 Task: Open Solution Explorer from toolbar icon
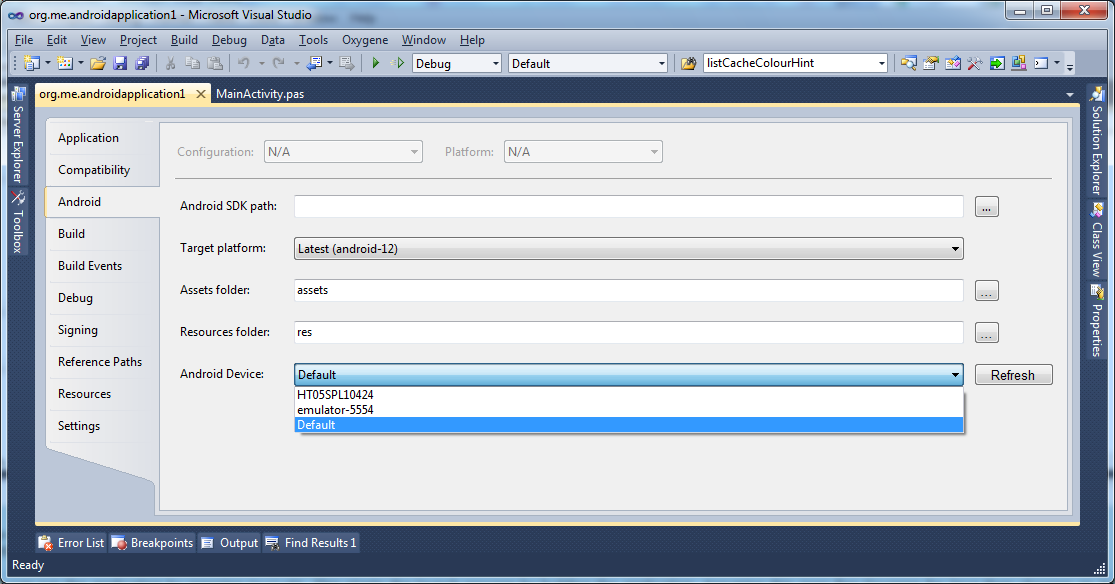click(908, 63)
